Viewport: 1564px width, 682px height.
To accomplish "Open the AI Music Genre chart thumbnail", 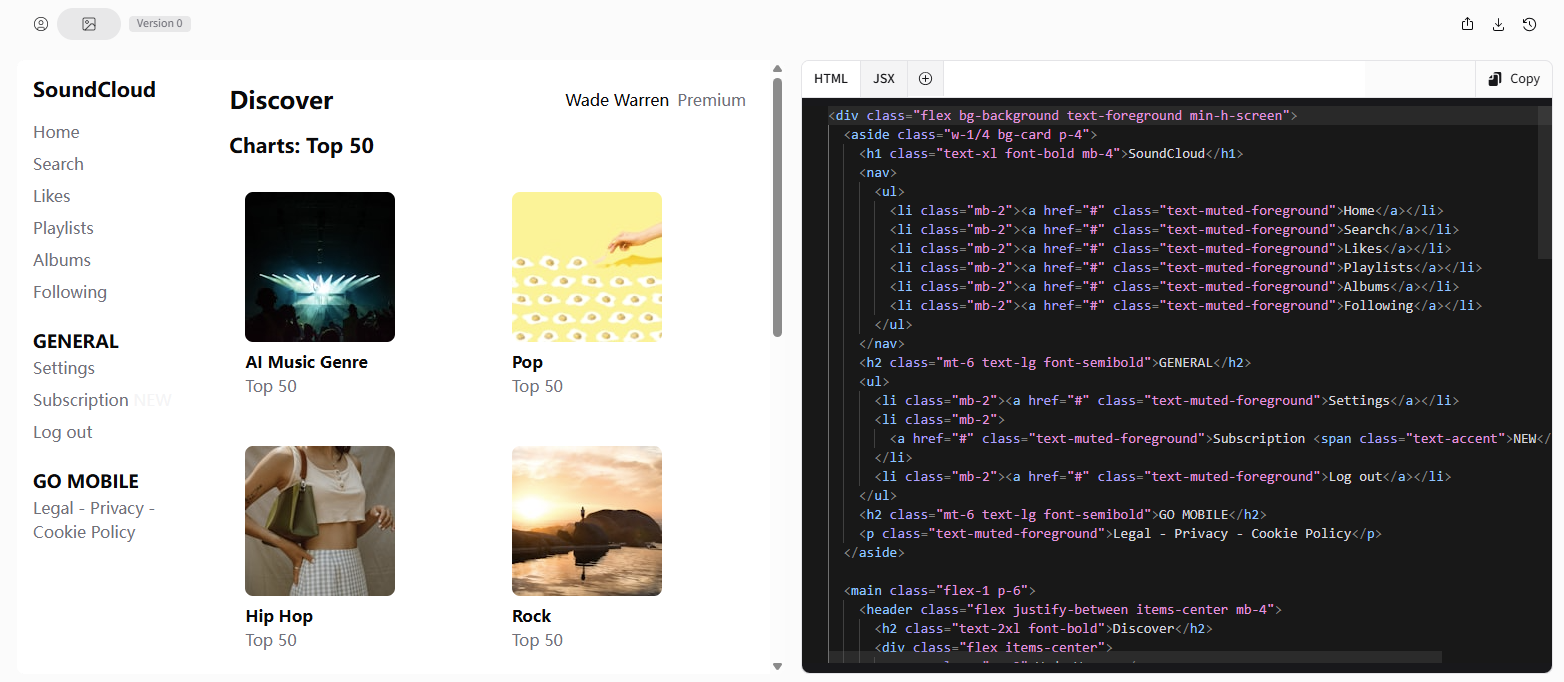I will coord(320,267).
